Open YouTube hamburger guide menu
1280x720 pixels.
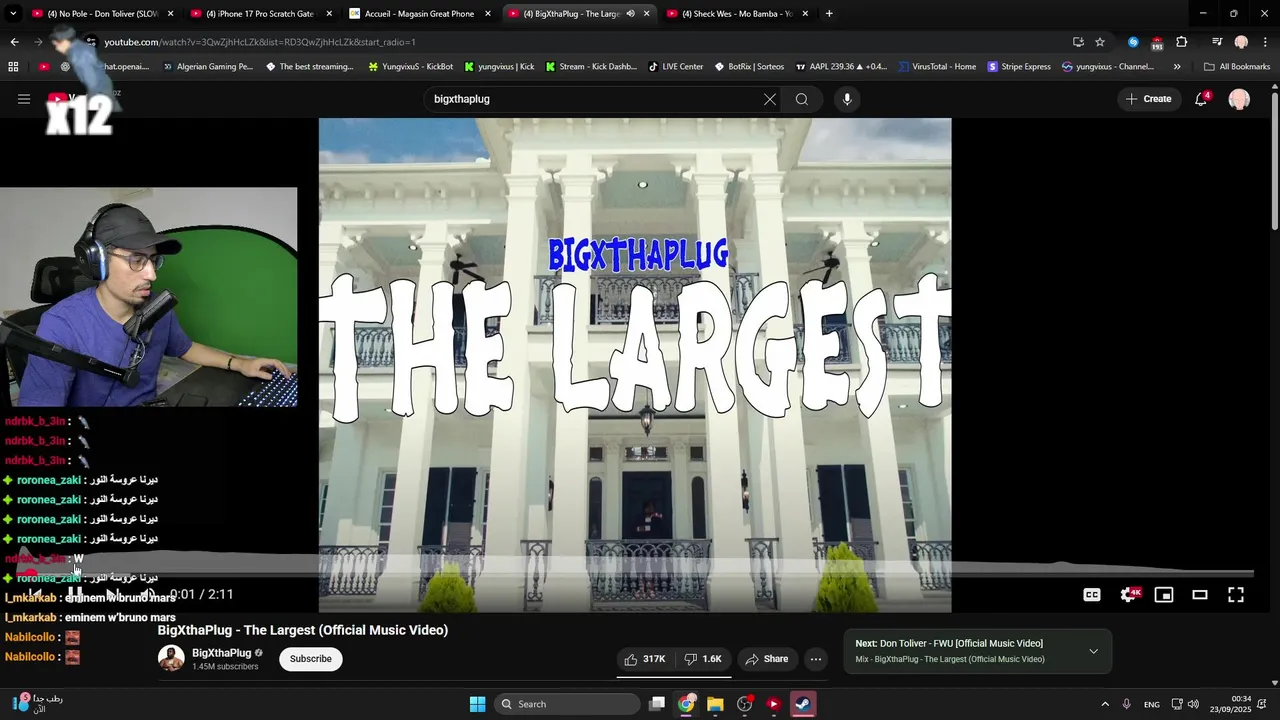24,99
